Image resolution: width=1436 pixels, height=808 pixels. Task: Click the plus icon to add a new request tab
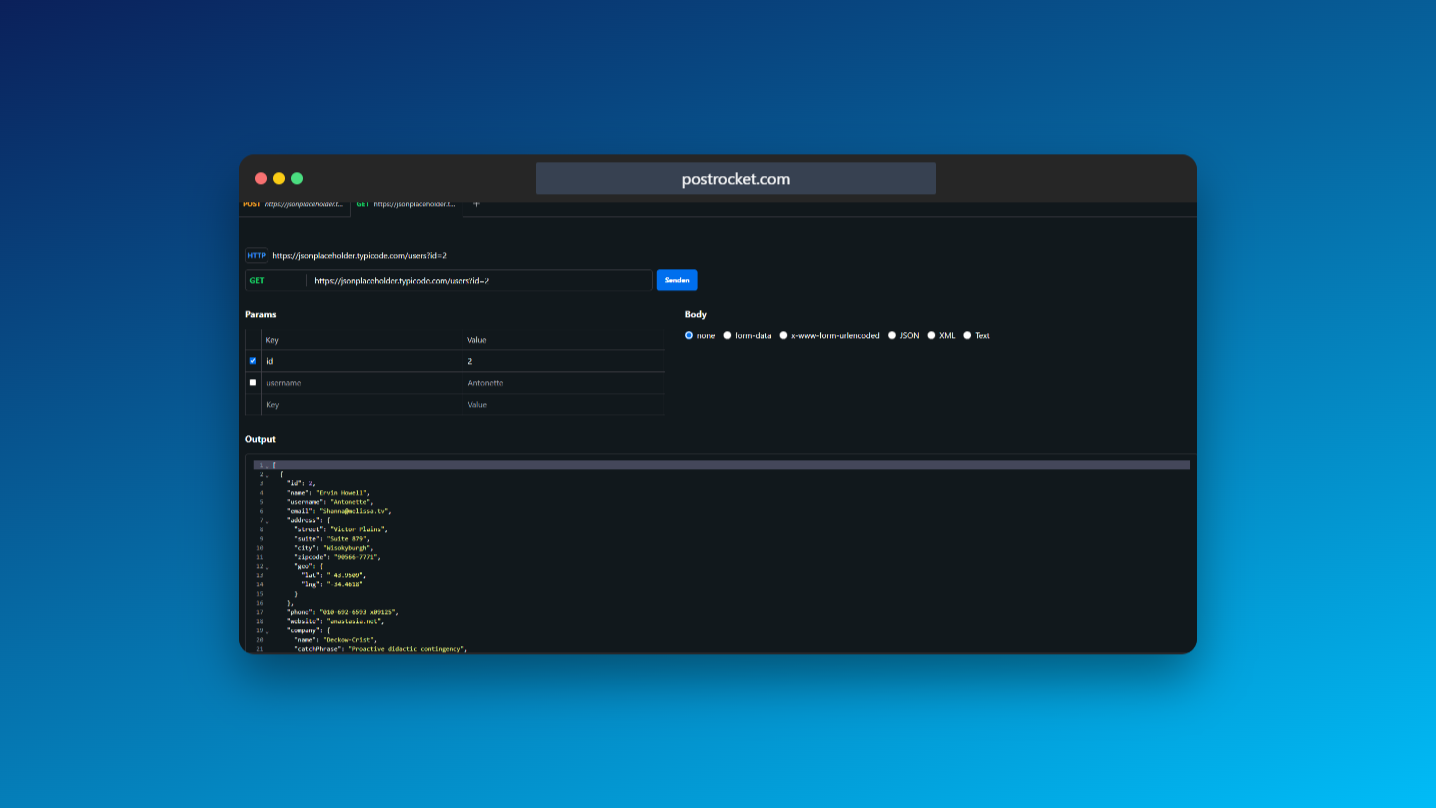coord(476,204)
